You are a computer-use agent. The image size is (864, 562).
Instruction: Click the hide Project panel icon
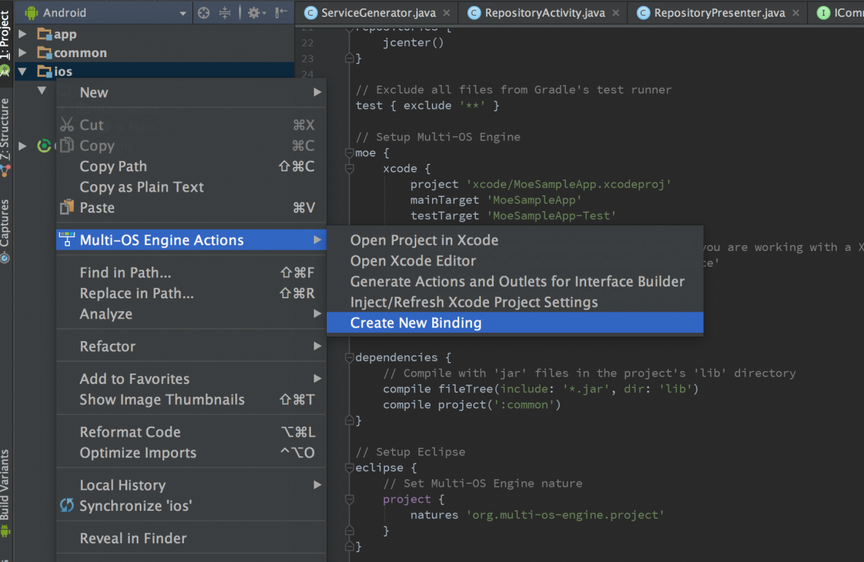tap(281, 13)
